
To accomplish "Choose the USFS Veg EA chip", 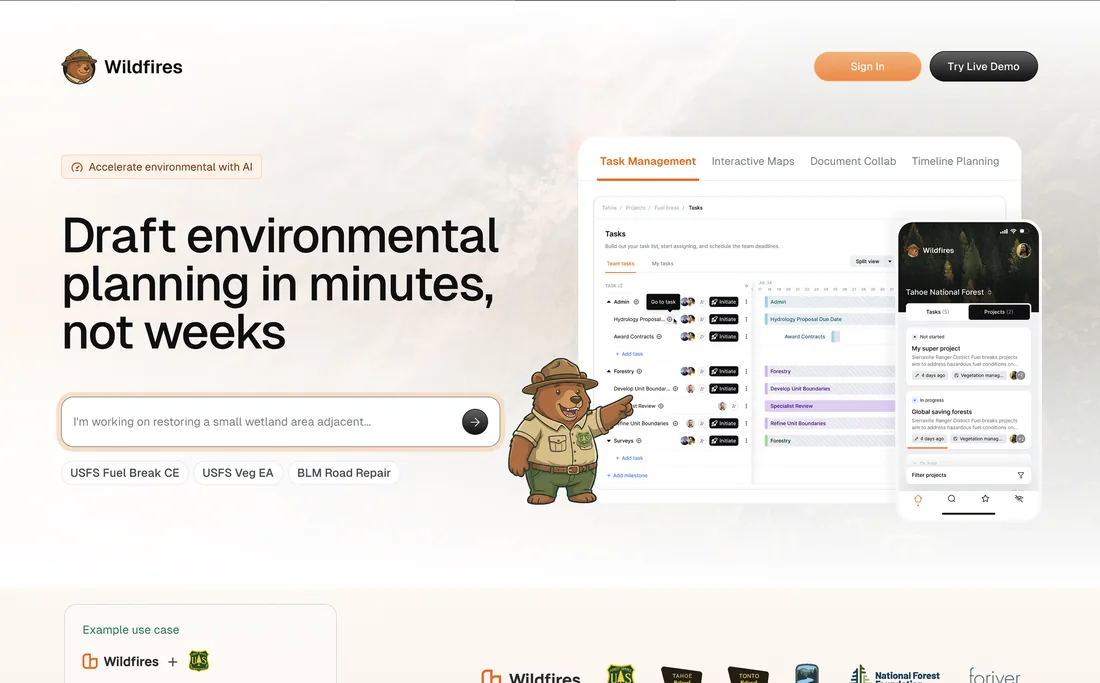I will click(x=238, y=473).
